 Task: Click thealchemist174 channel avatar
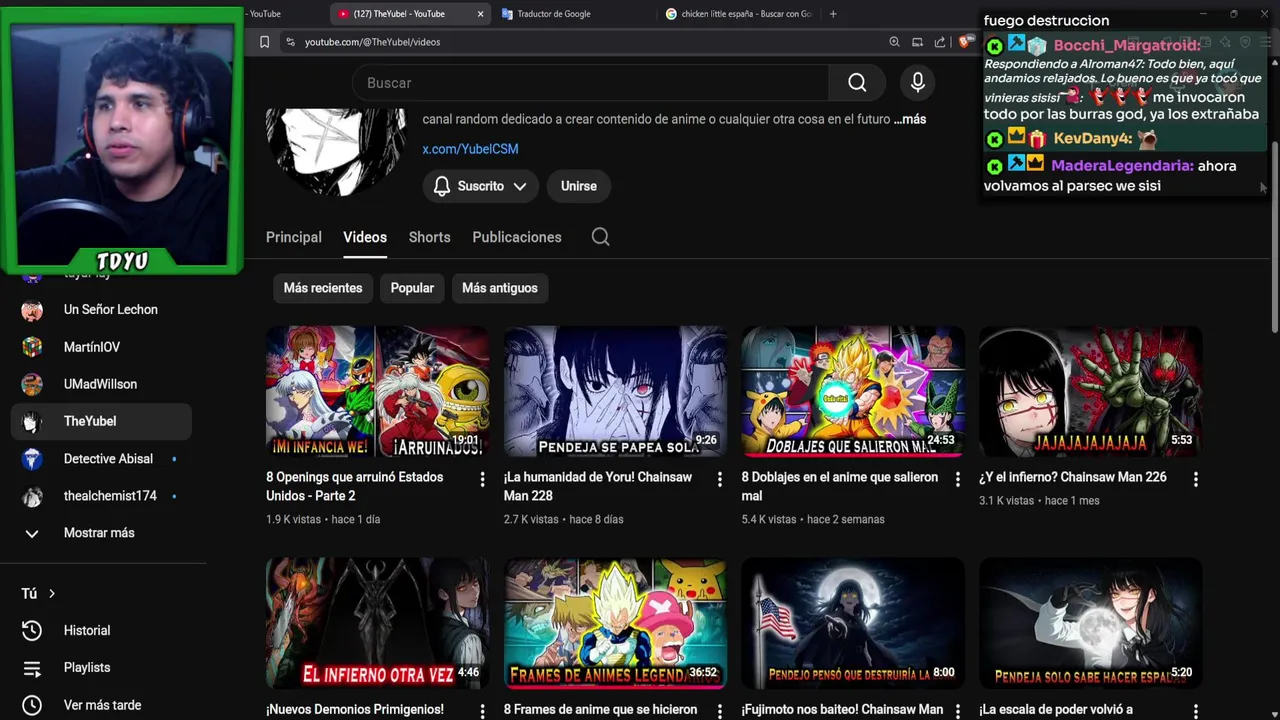32,496
